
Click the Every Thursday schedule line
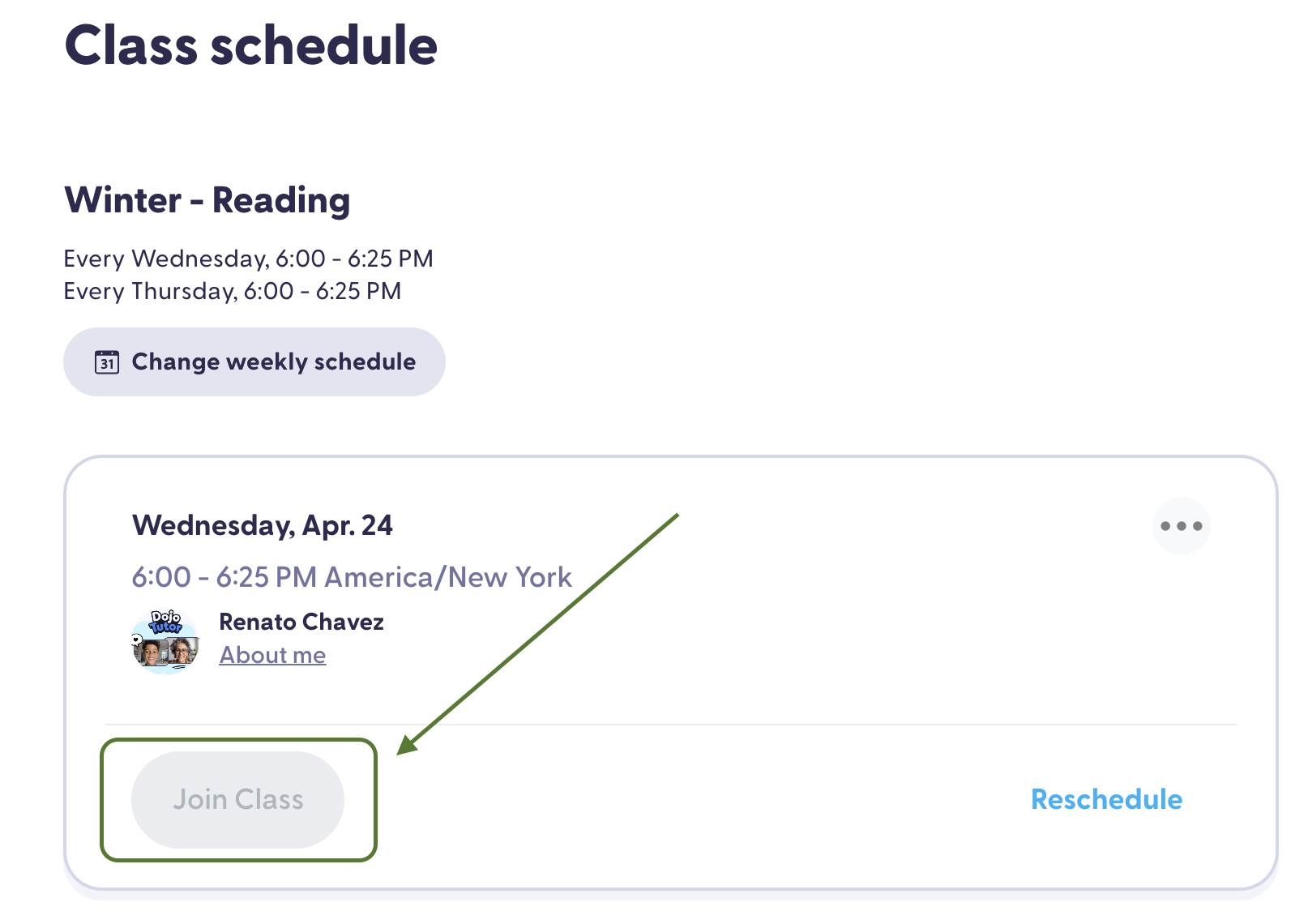pyautogui.click(x=233, y=291)
